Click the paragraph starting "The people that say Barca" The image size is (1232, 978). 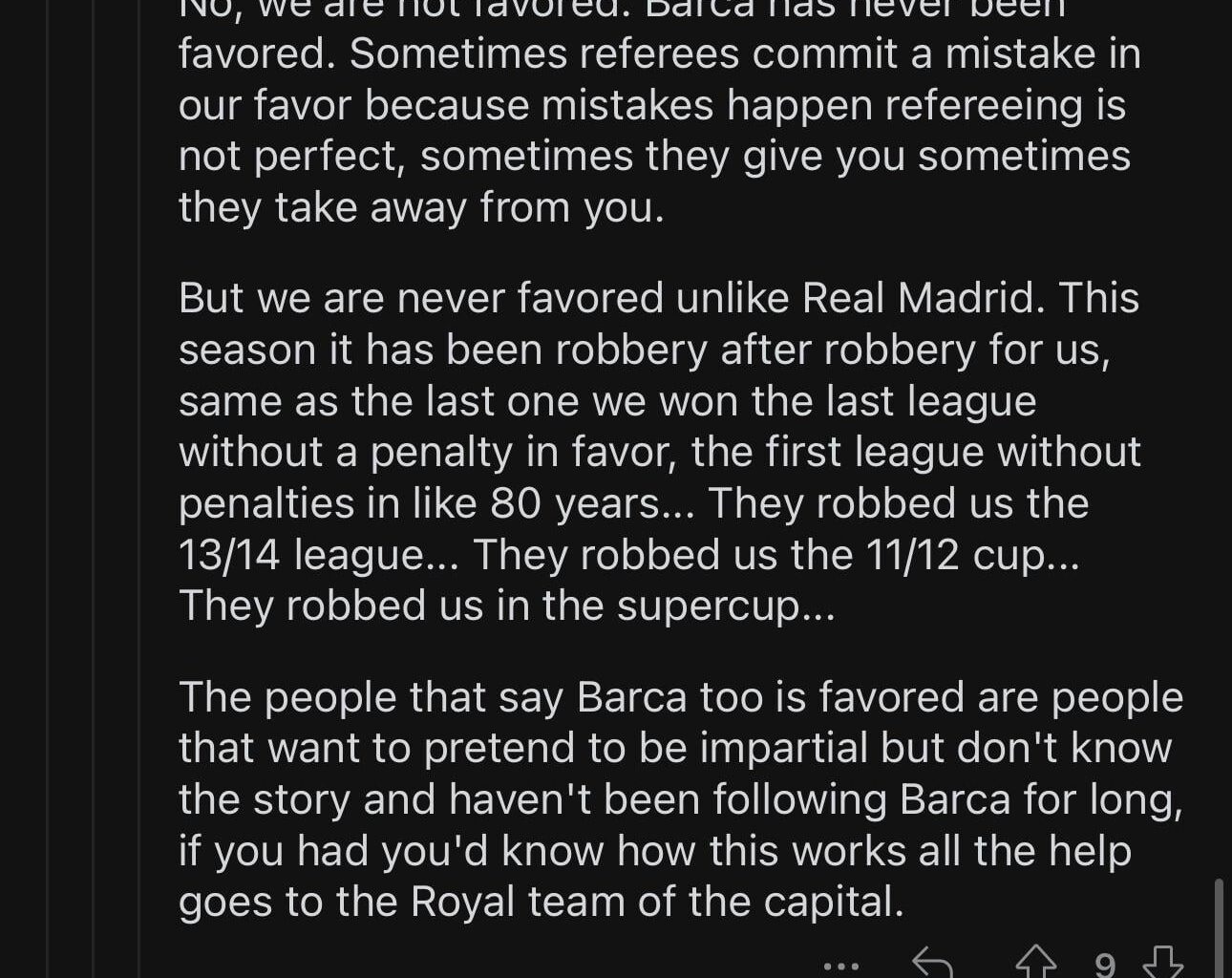(680, 799)
